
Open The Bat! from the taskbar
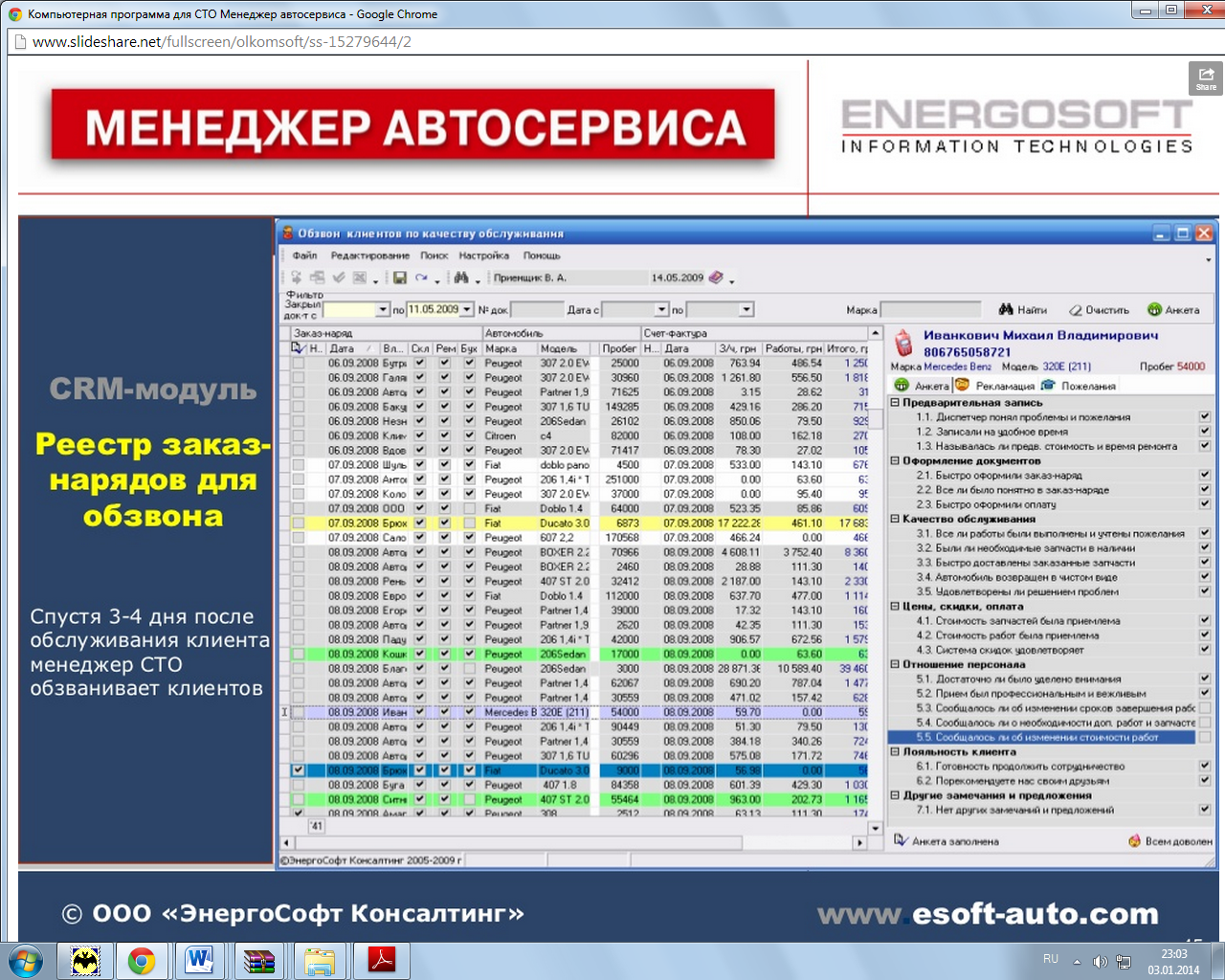coord(85,960)
